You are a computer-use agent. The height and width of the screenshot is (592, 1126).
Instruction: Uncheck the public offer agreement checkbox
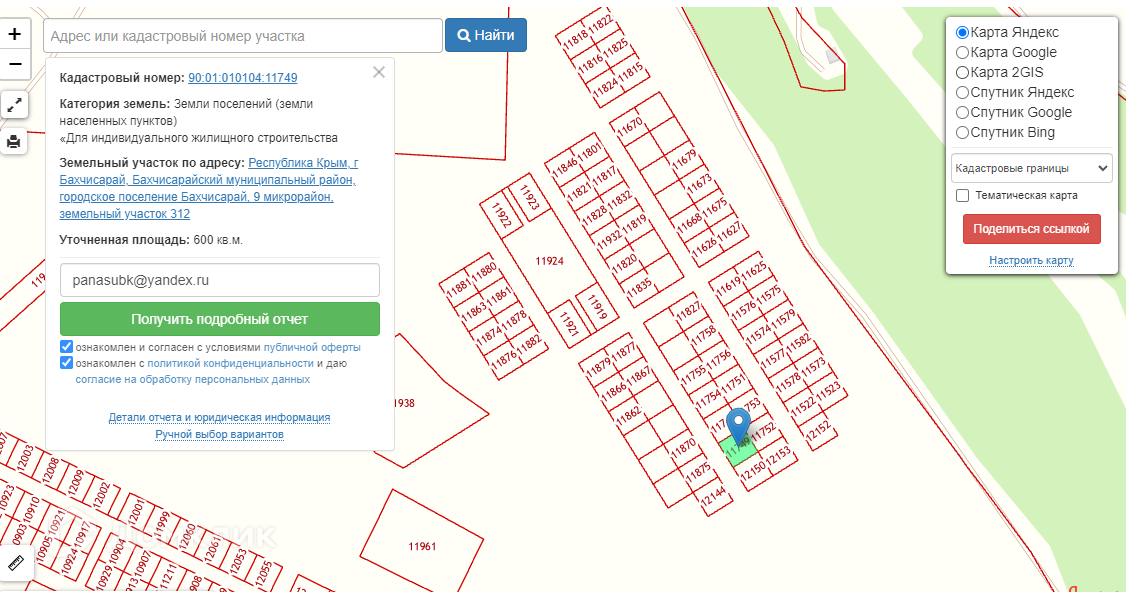click(x=67, y=347)
